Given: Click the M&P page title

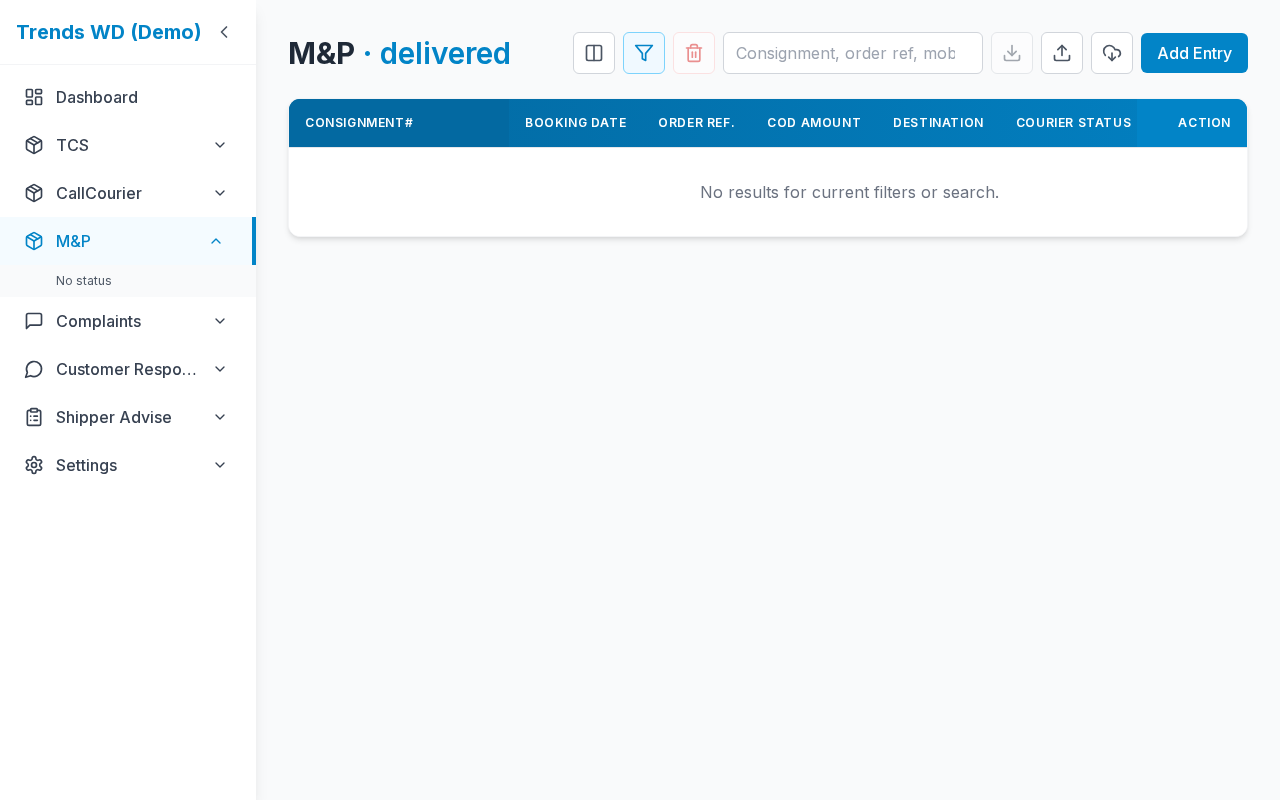Looking at the screenshot, I should pos(321,53).
